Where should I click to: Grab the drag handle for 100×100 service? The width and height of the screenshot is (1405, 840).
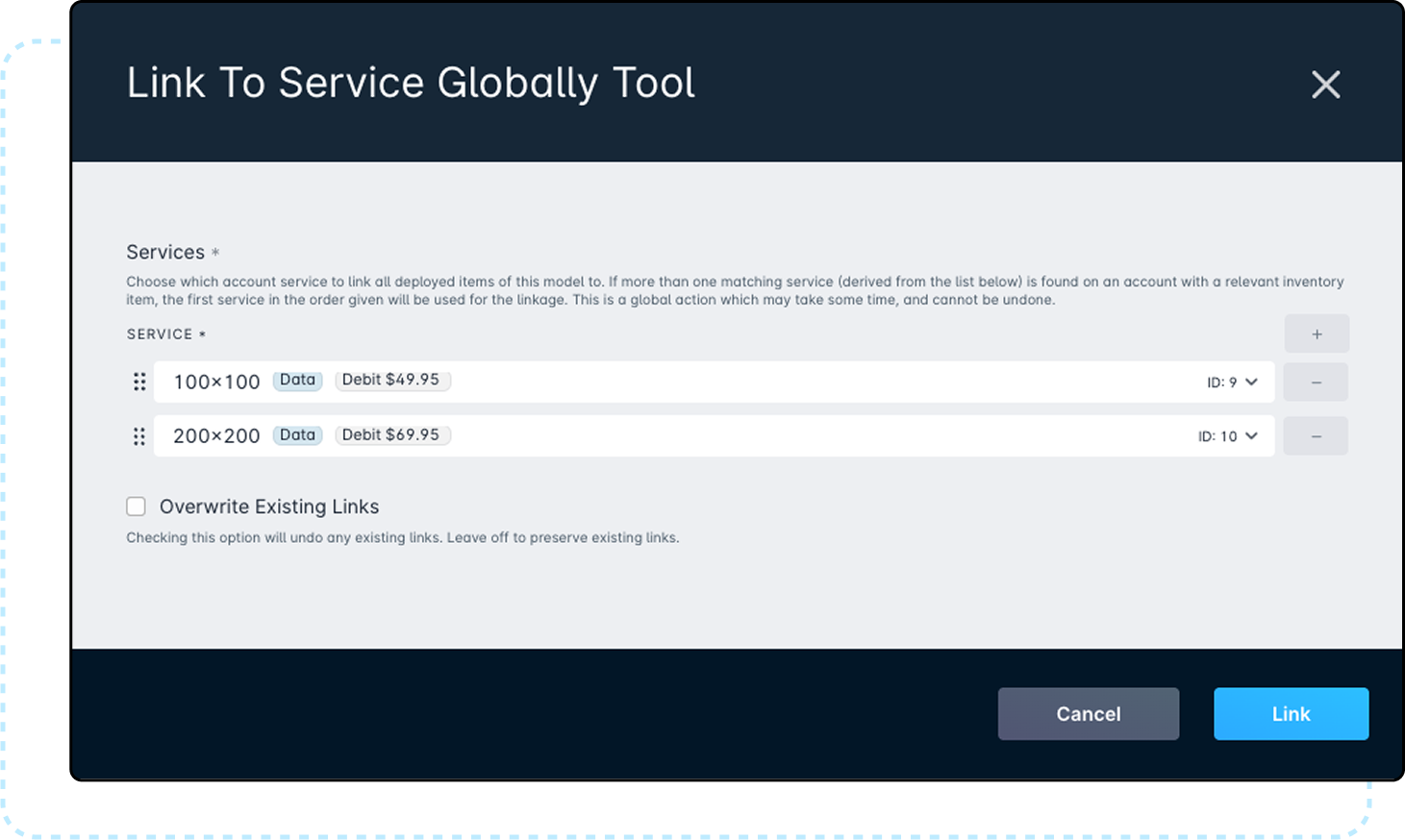139,382
